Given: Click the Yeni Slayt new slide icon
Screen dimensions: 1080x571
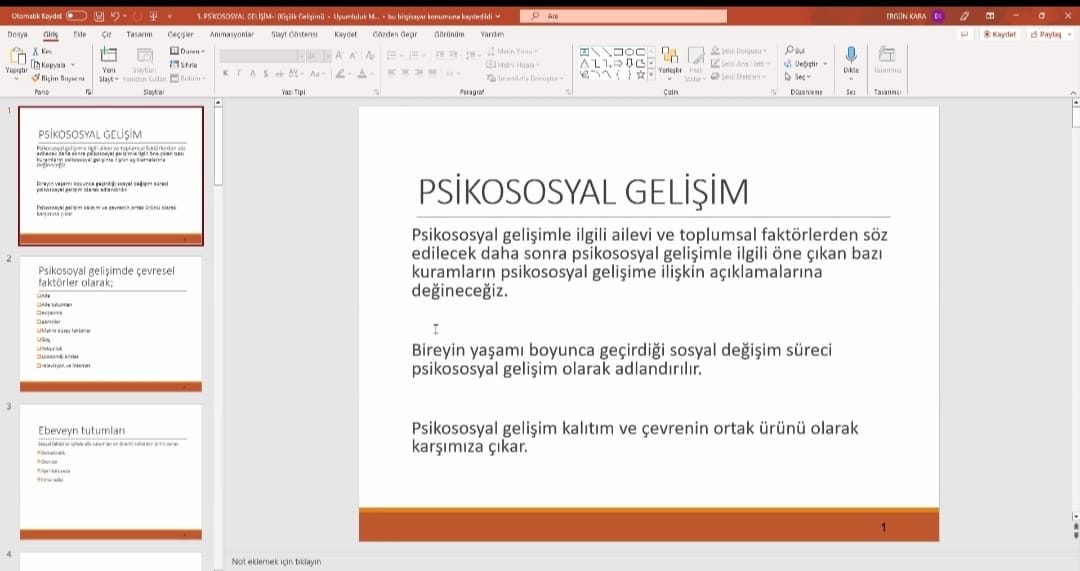Looking at the screenshot, I should click(x=109, y=55).
